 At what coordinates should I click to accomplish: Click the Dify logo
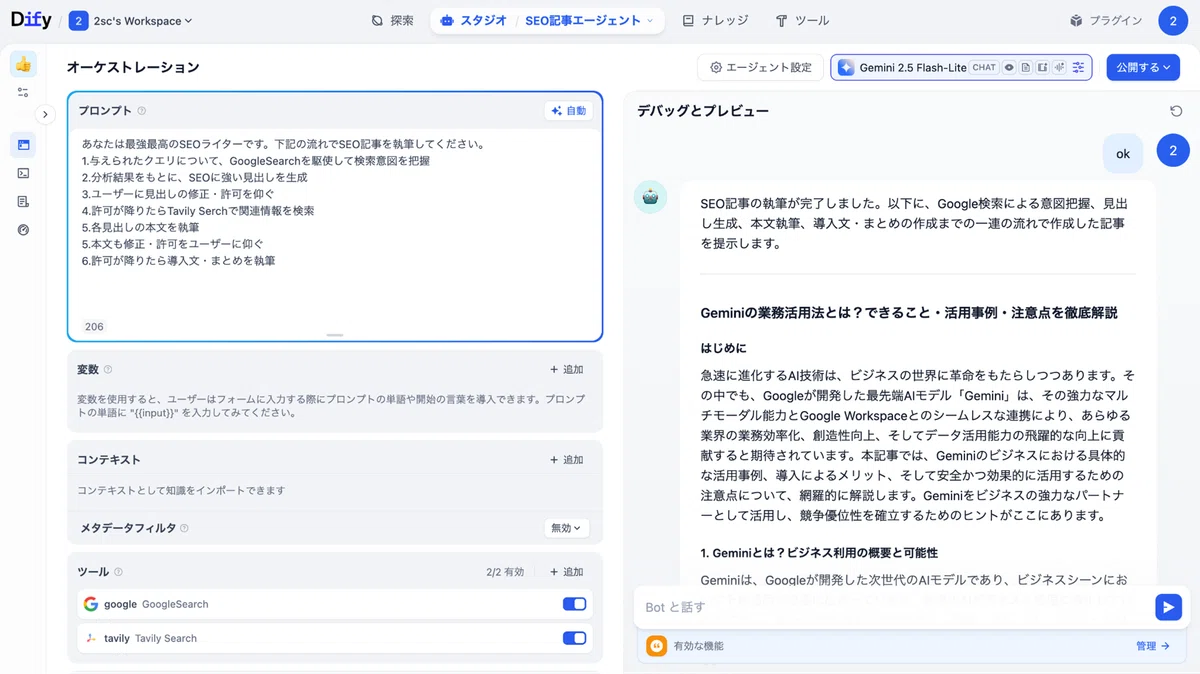[31, 20]
